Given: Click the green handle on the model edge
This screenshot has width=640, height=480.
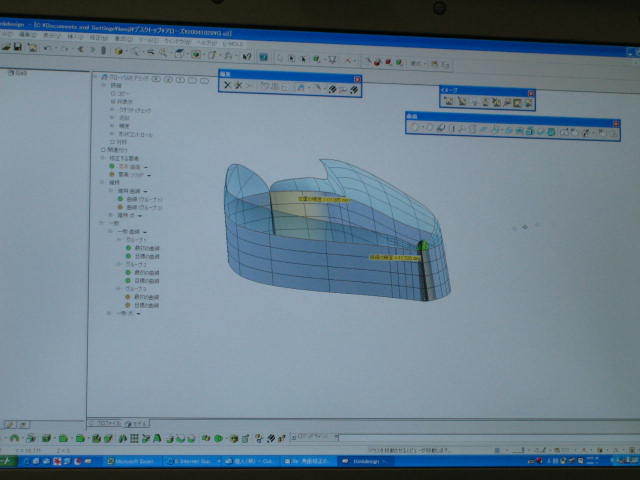Looking at the screenshot, I should 424,245.
